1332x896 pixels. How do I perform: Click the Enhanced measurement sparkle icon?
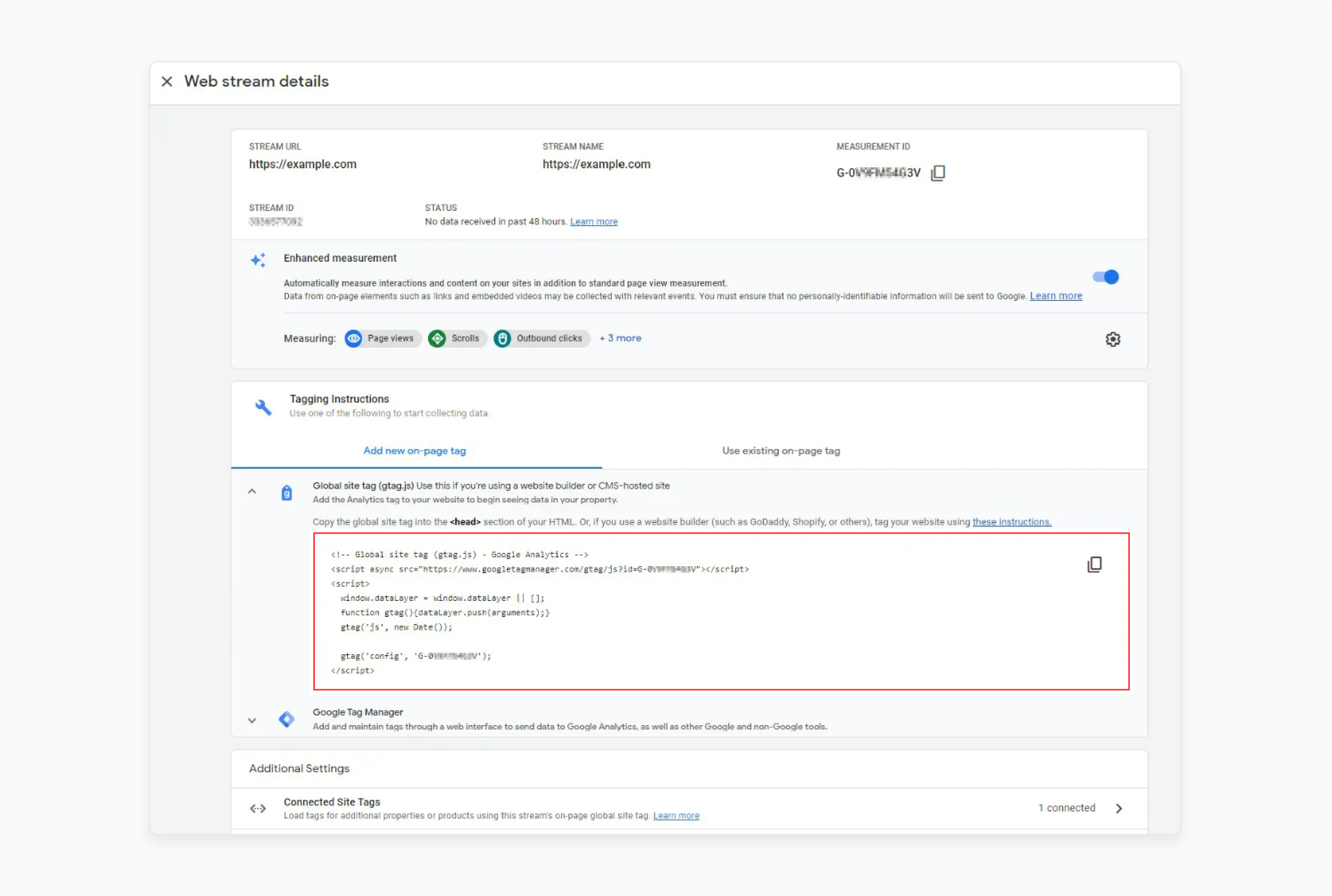[258, 260]
